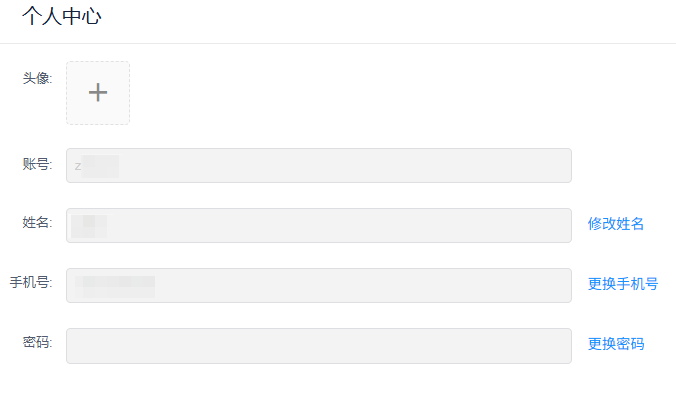Viewport: 676px width, 399px height.
Task: Click the blurred account value starting with z
Action: pos(97,166)
